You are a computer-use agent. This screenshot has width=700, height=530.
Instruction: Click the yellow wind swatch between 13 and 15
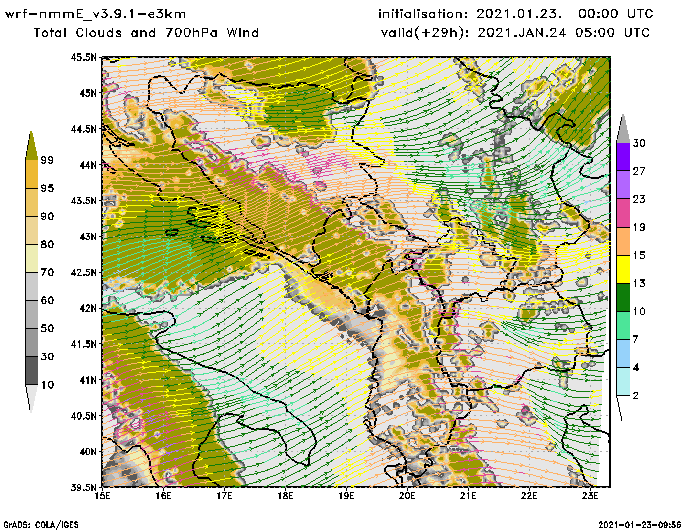623,270
